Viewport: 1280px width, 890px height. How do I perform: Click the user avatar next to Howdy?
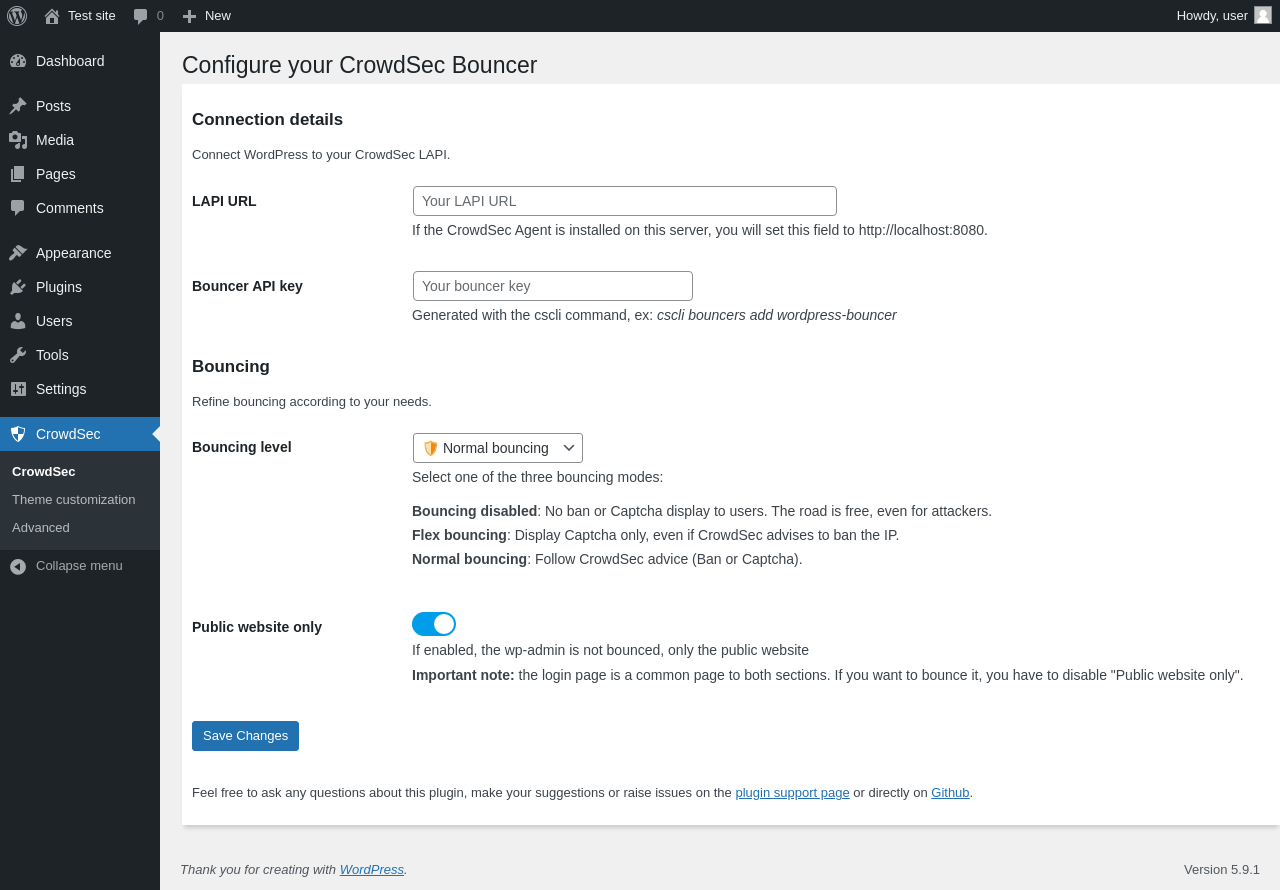click(1263, 15)
